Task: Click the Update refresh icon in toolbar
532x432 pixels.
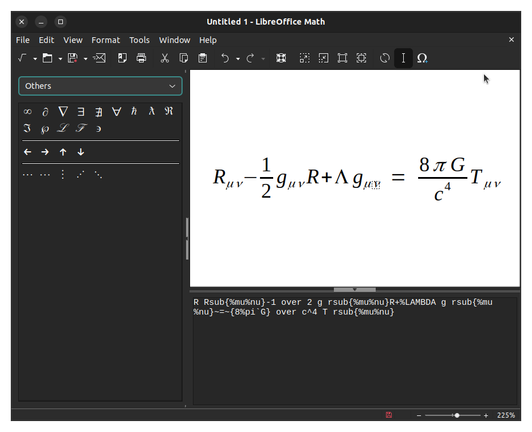Action: 385,58
